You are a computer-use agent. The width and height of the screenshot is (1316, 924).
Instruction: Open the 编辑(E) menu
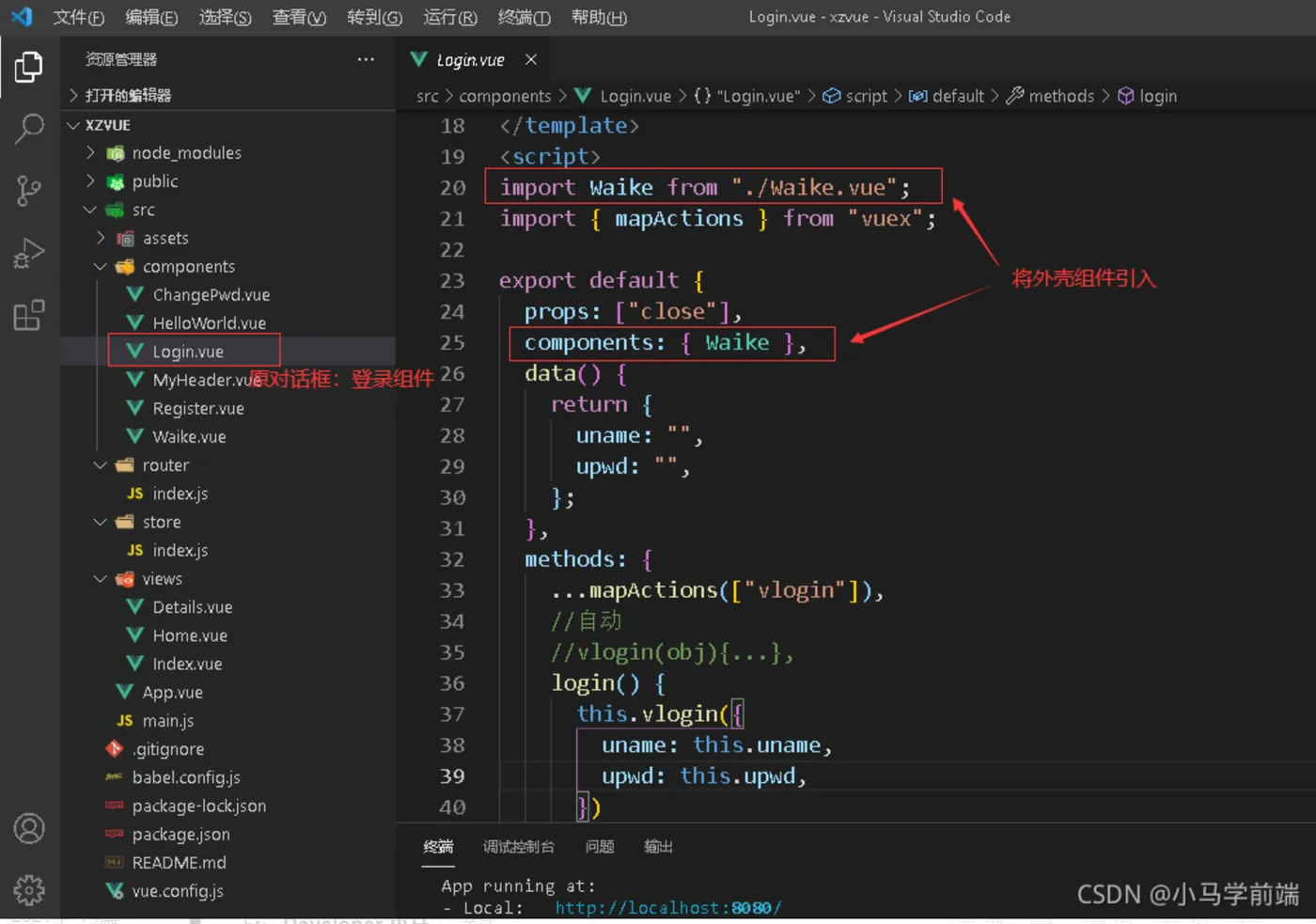pos(151,17)
